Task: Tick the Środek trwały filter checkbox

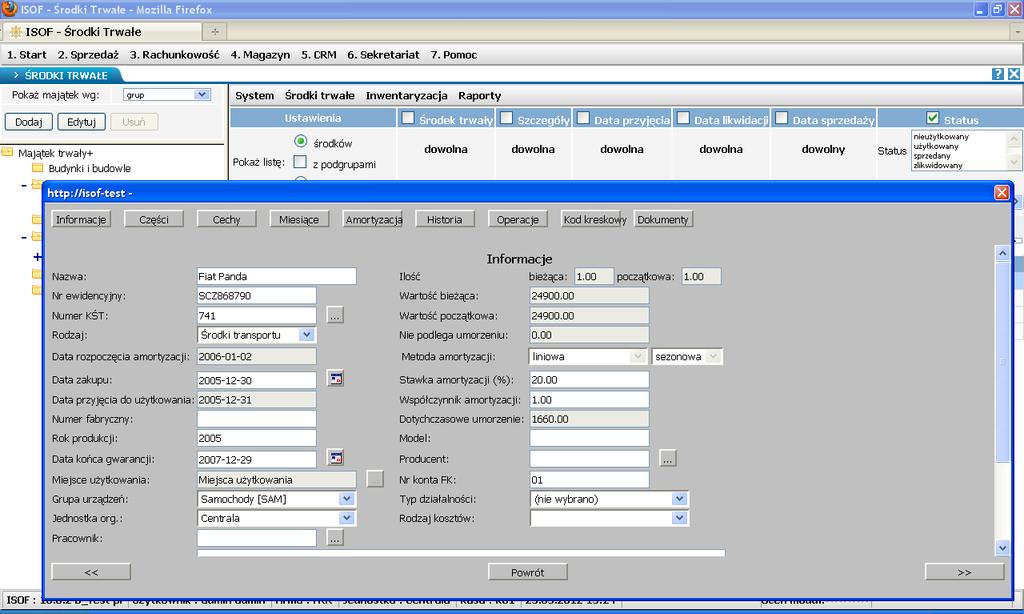Action: point(408,118)
